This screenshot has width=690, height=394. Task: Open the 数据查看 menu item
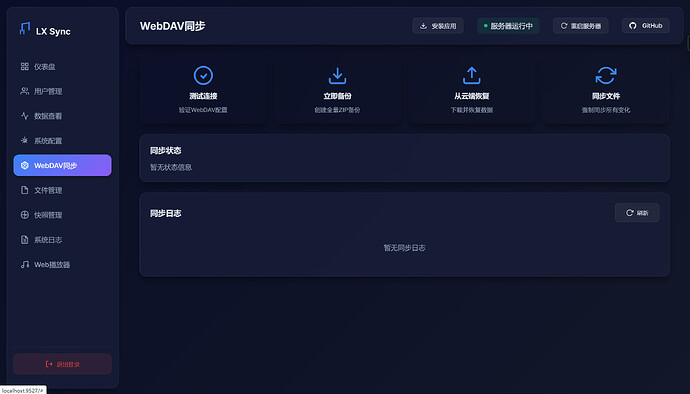coord(62,116)
